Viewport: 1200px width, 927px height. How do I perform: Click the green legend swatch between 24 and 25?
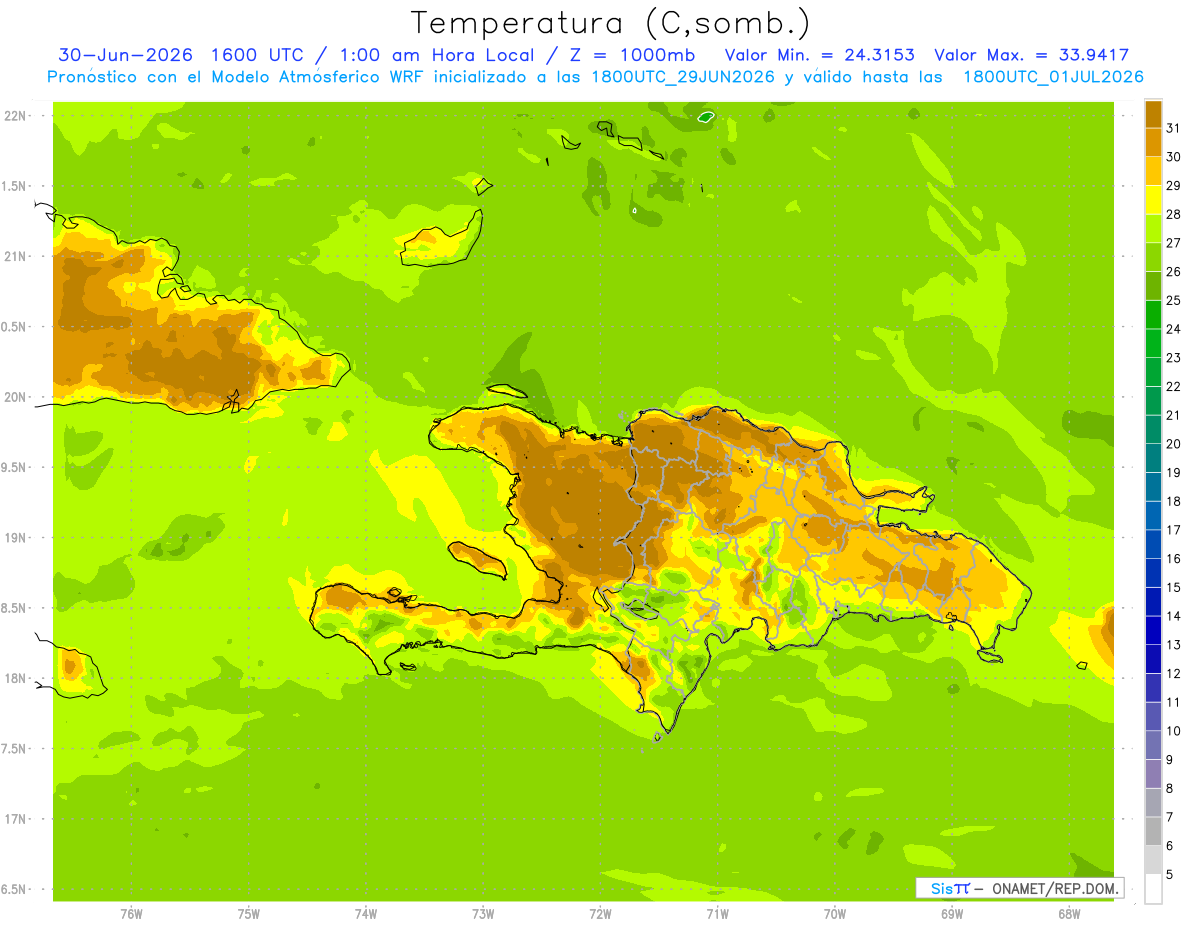click(1153, 314)
